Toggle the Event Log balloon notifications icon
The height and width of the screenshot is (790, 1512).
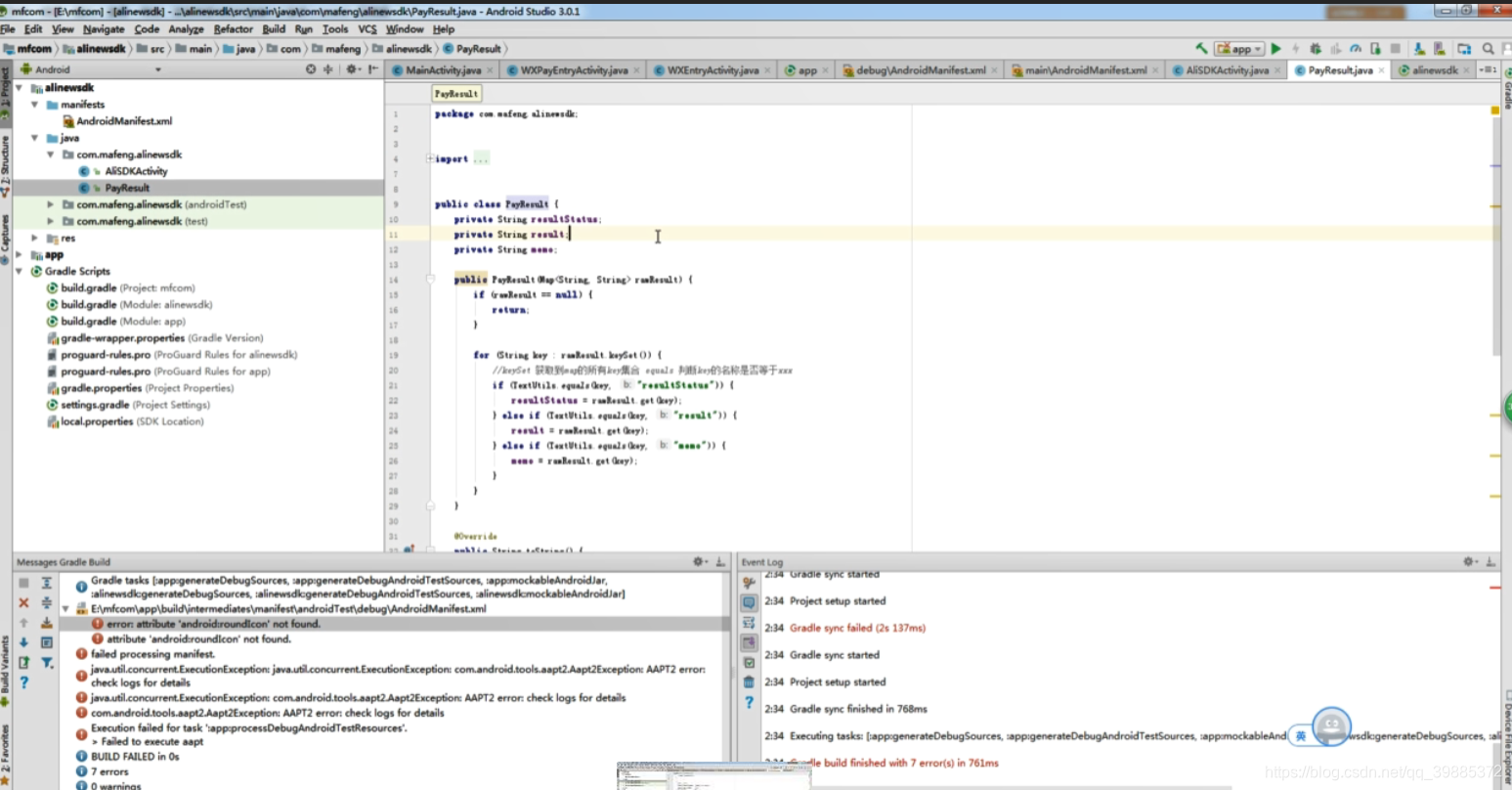pos(749,602)
